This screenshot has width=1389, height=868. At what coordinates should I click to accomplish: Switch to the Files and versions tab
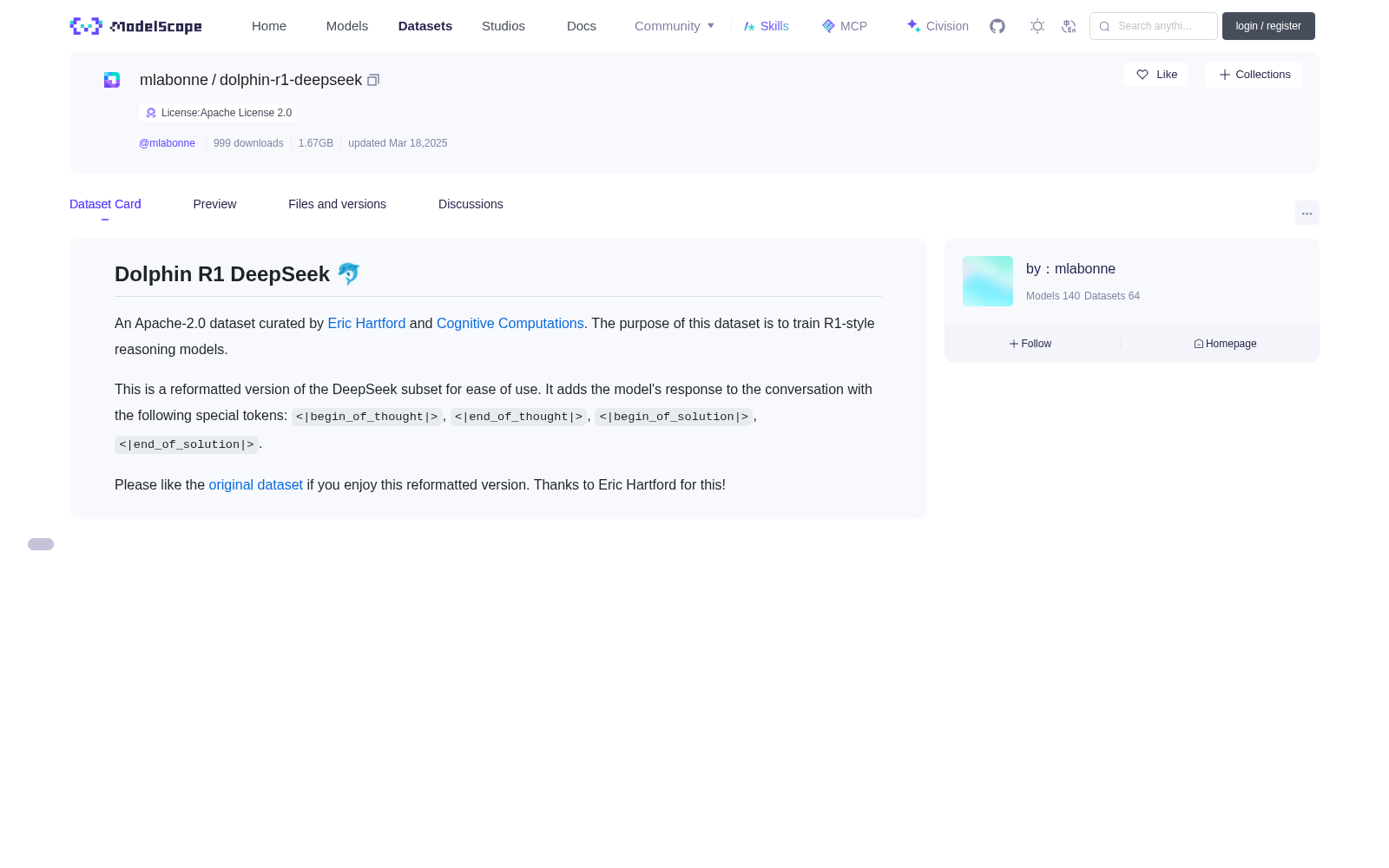[337, 204]
